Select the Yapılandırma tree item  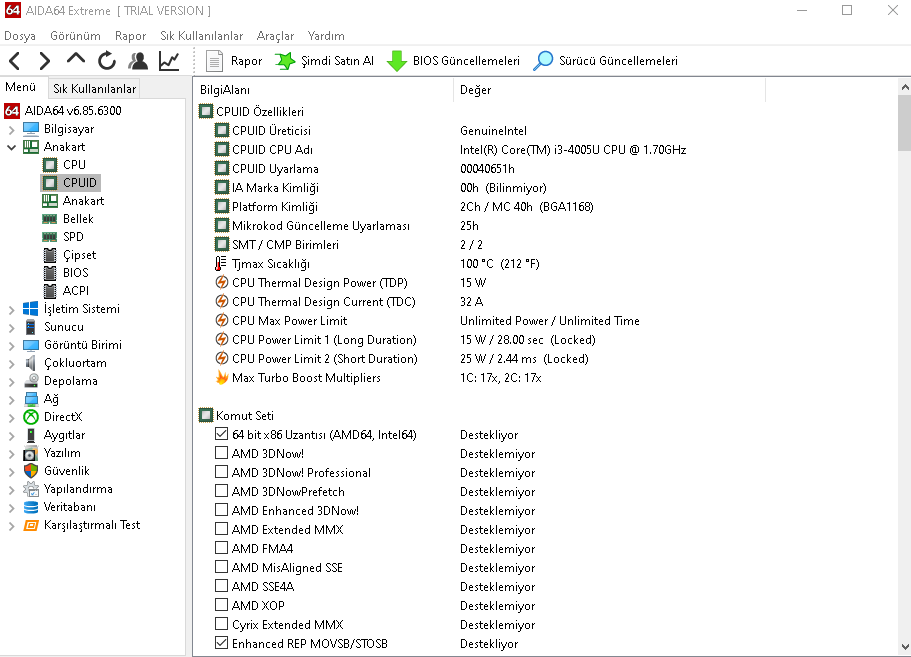pyautogui.click(x=78, y=489)
